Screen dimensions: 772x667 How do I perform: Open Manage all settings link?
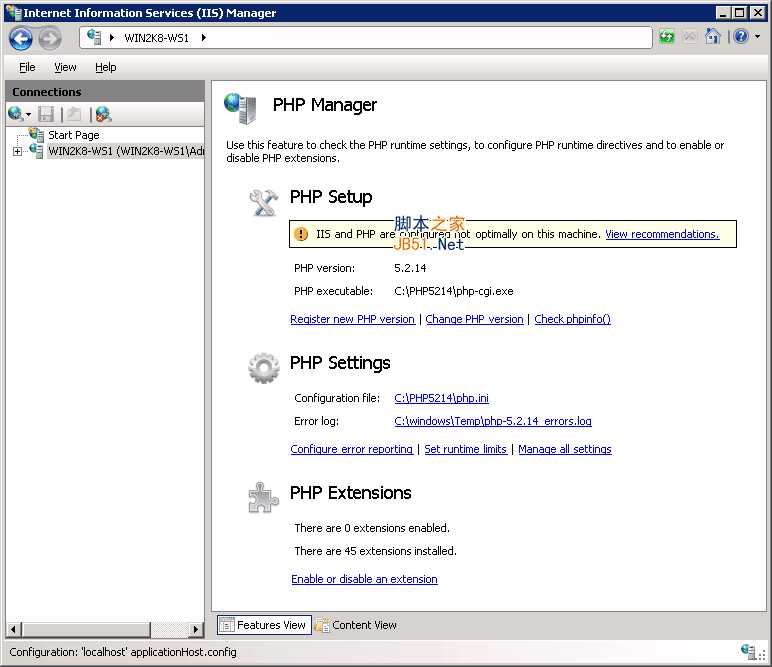click(x=565, y=449)
